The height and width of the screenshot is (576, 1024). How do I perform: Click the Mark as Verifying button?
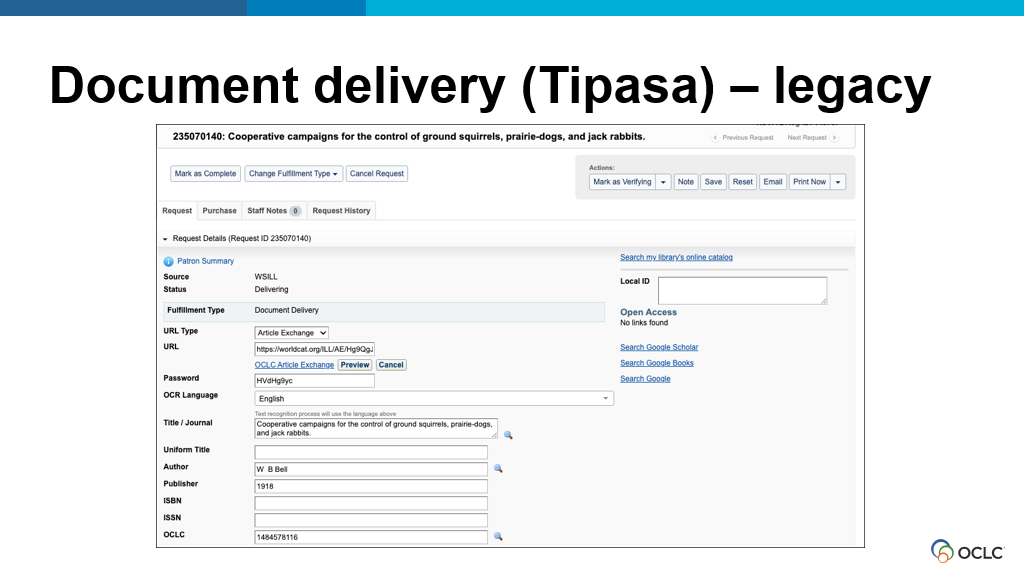622,182
